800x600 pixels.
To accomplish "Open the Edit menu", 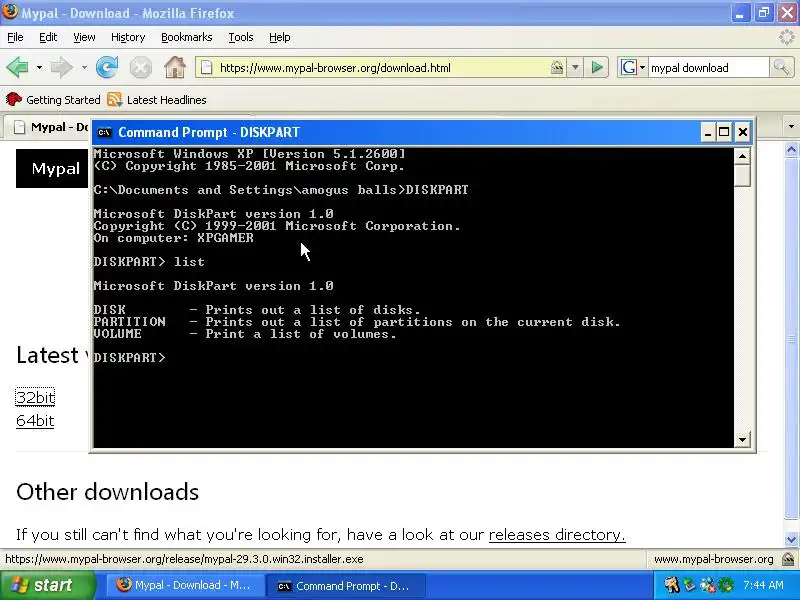I will click(48, 37).
